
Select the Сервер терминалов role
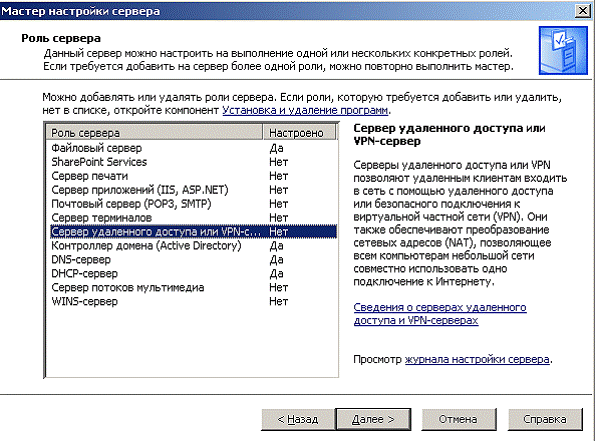point(193,218)
